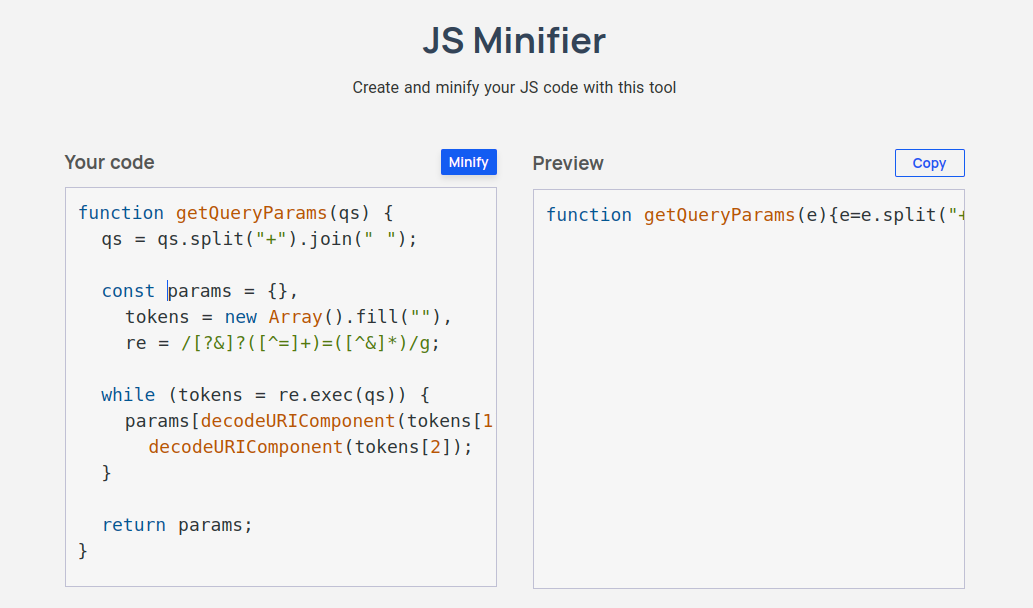Click the subtitle text under JS Minifier
Screen dimensions: 1033x608
pyautogui.click(x=514, y=88)
